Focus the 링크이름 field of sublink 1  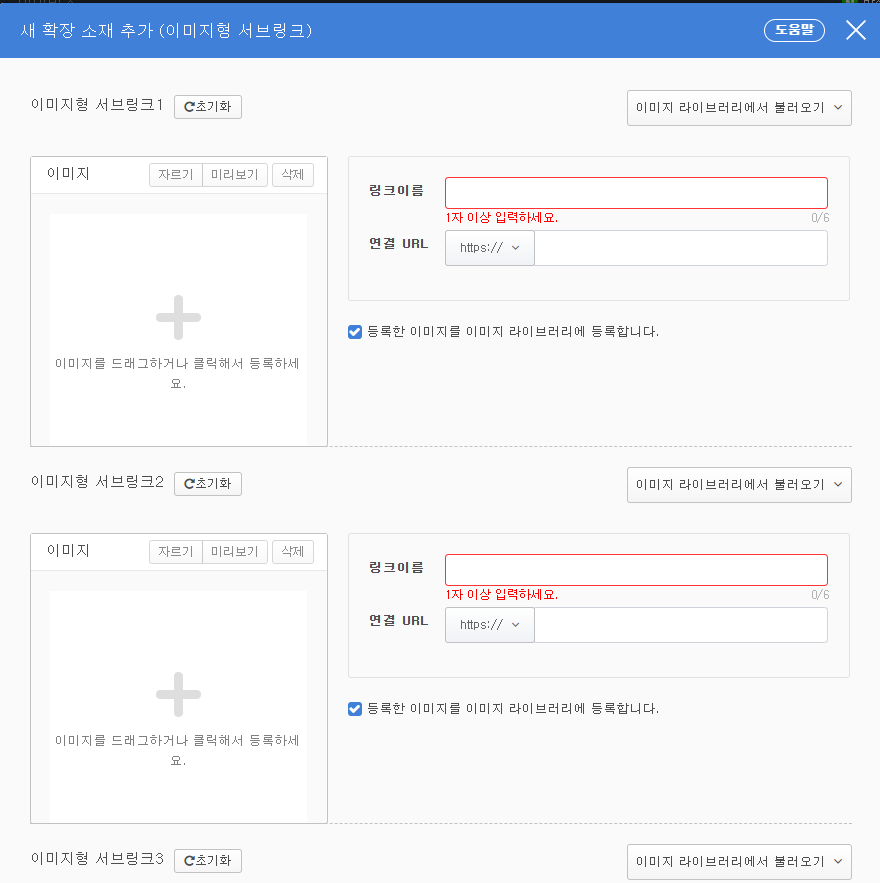click(636, 193)
